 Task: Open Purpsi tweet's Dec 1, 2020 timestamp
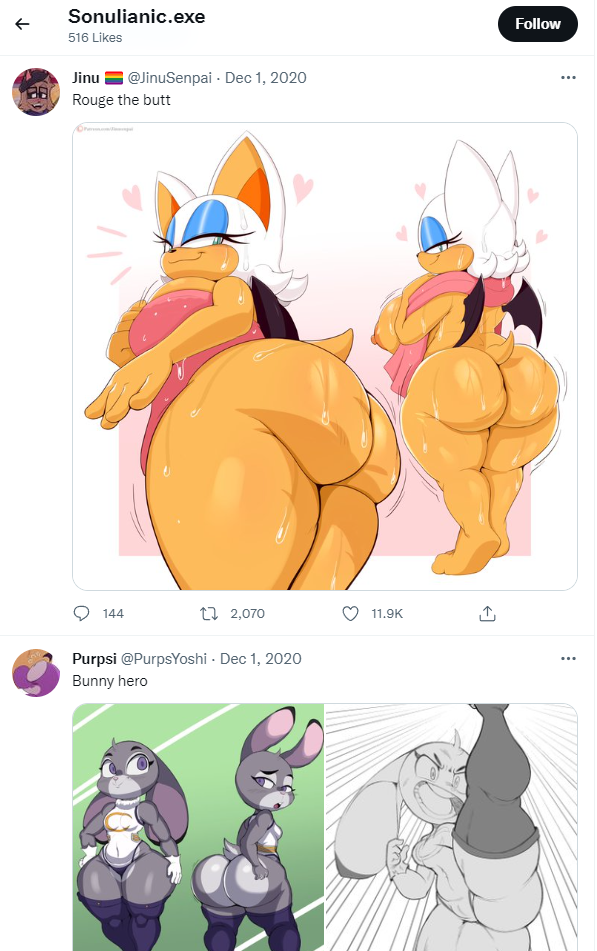pyautogui.click(x=261, y=659)
